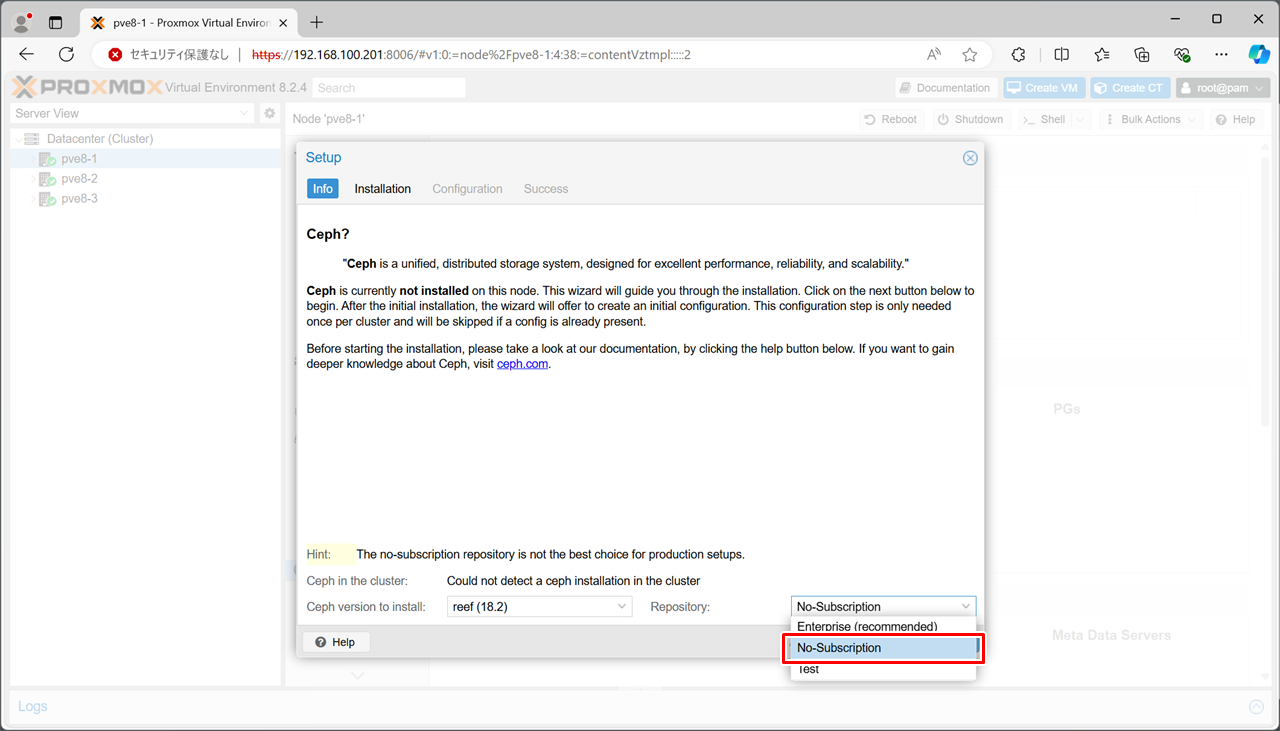Open the Copilot sidebar icon
Screen dimensions: 1280x731
pos(1258,55)
